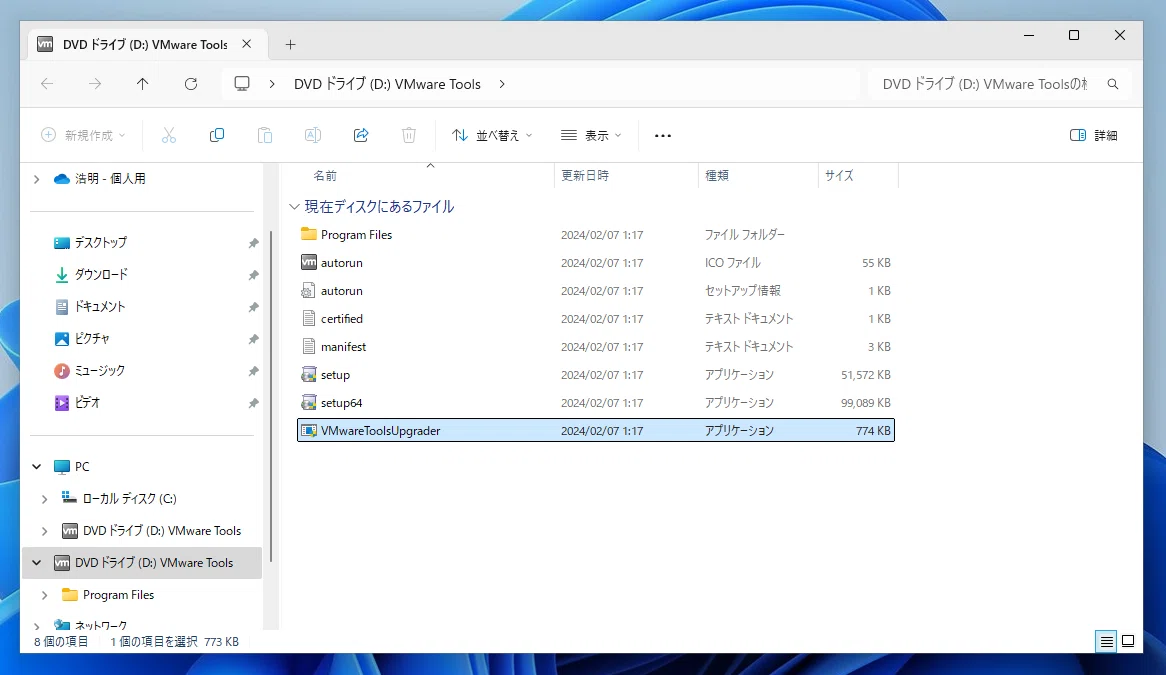The image size is (1166, 675).
Task: Expand the Program Files sidebar tree node
Action: click(45, 595)
